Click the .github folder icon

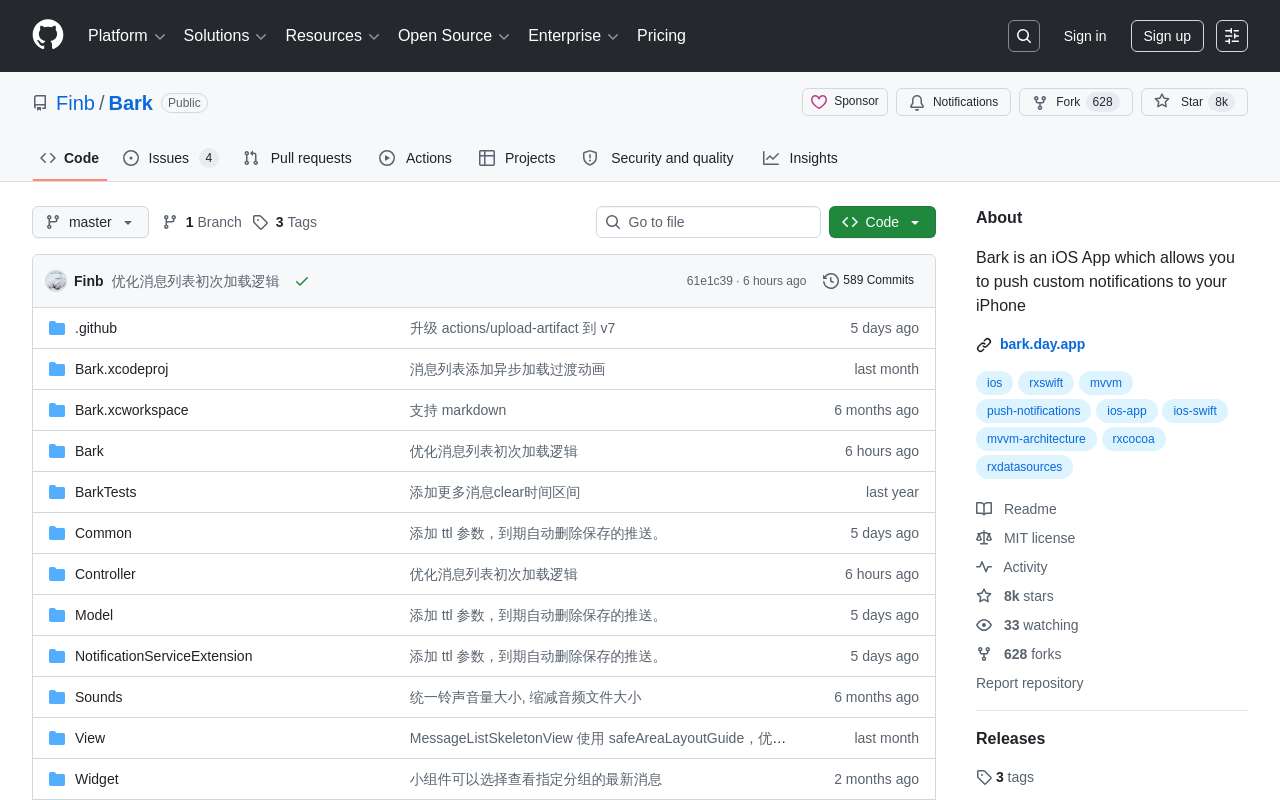[57, 328]
